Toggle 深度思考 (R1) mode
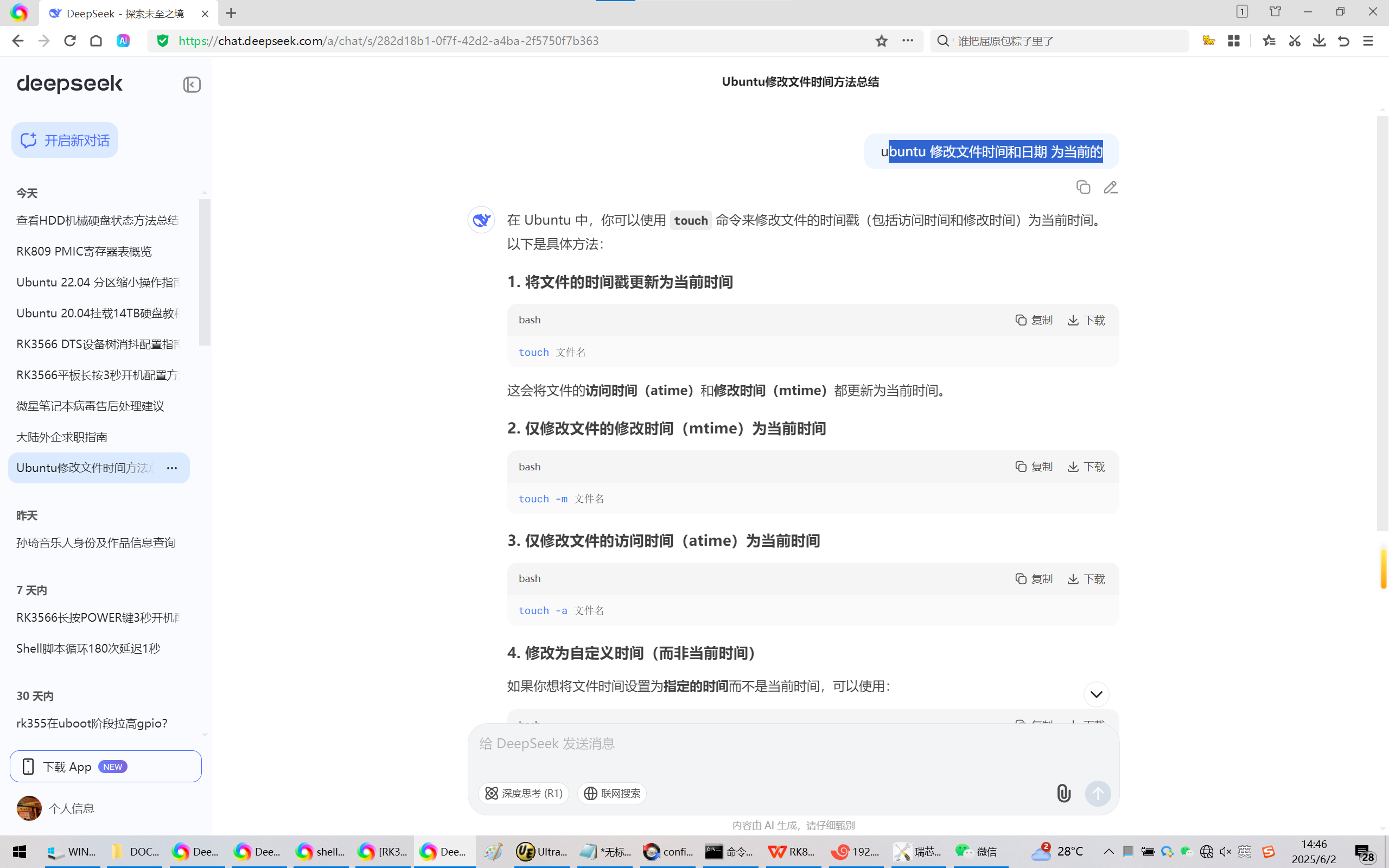The image size is (1389, 868). point(524,793)
